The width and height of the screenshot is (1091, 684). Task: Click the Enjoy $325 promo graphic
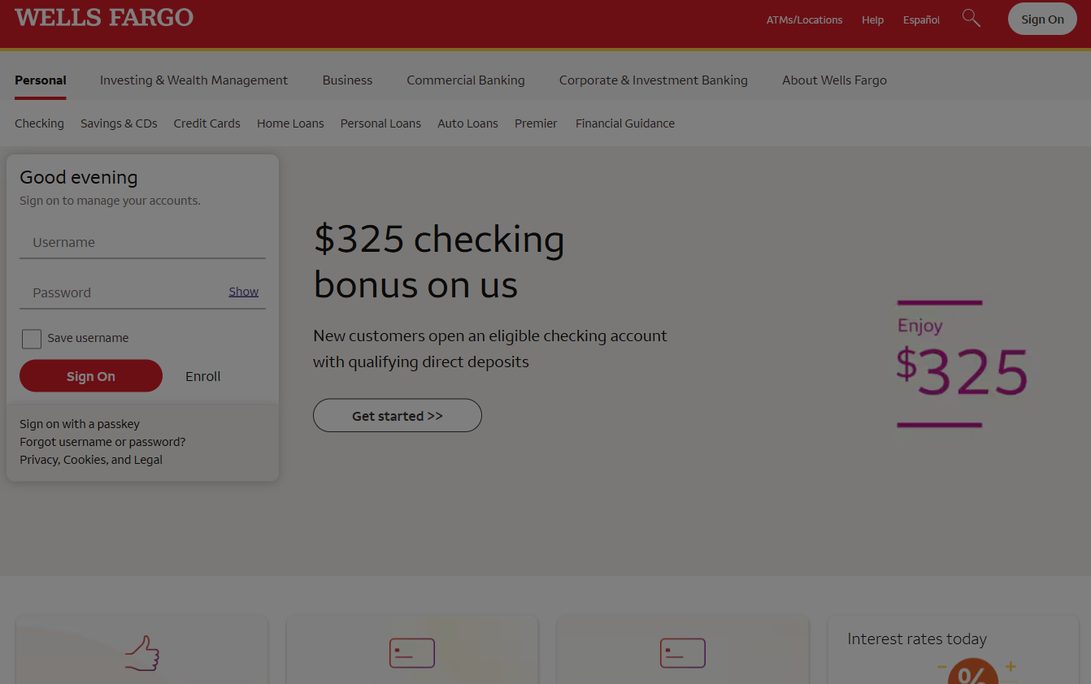(962, 364)
